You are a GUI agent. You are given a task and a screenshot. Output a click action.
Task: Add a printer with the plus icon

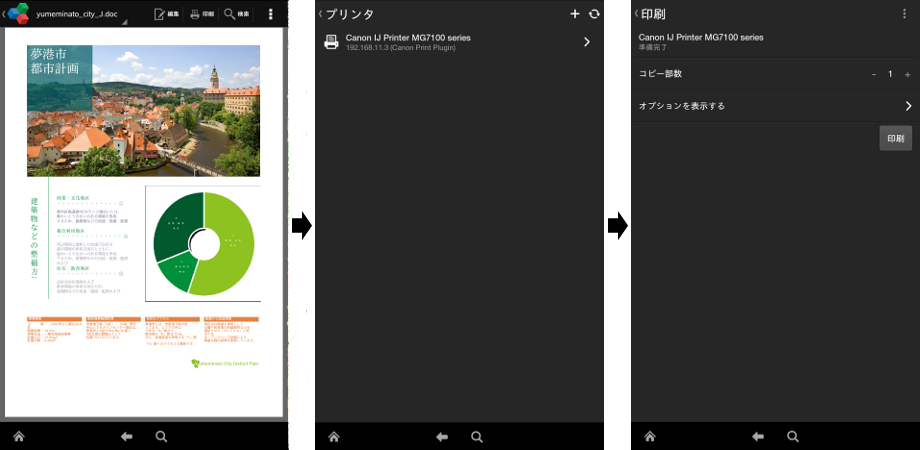click(x=575, y=14)
